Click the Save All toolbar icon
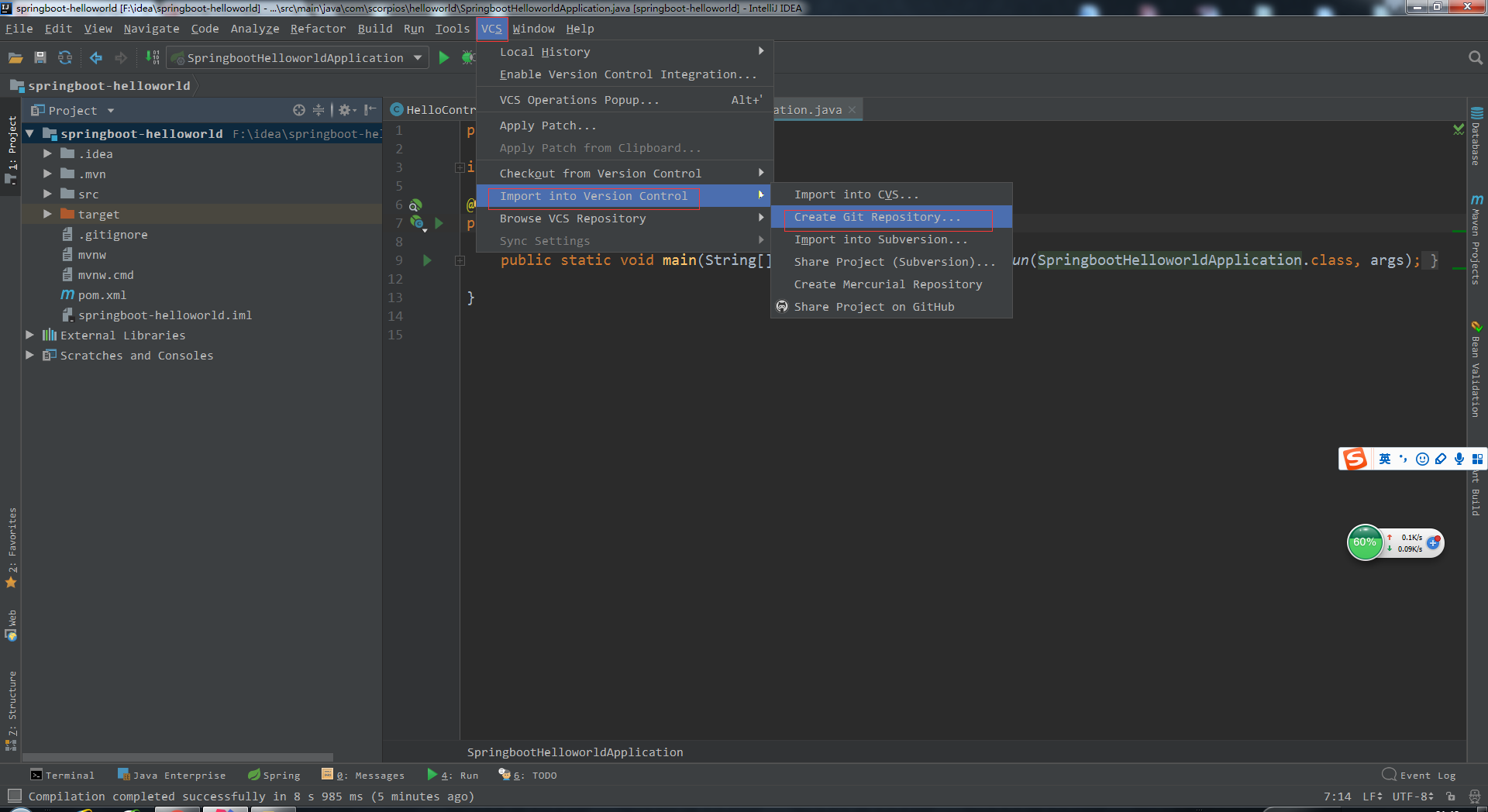This screenshot has height=812, width=1488. (40, 58)
